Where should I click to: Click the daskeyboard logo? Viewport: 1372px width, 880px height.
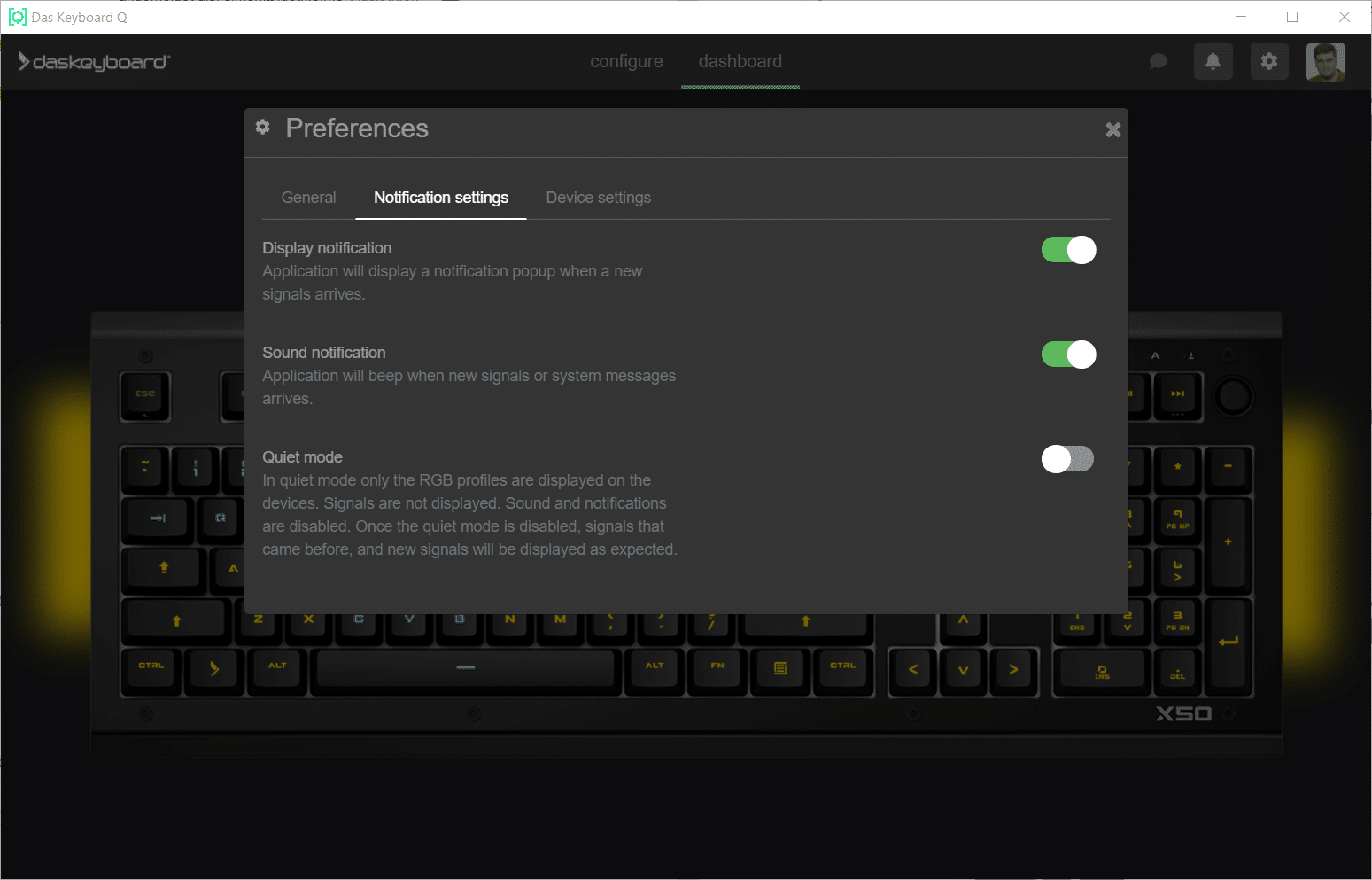[x=95, y=61]
